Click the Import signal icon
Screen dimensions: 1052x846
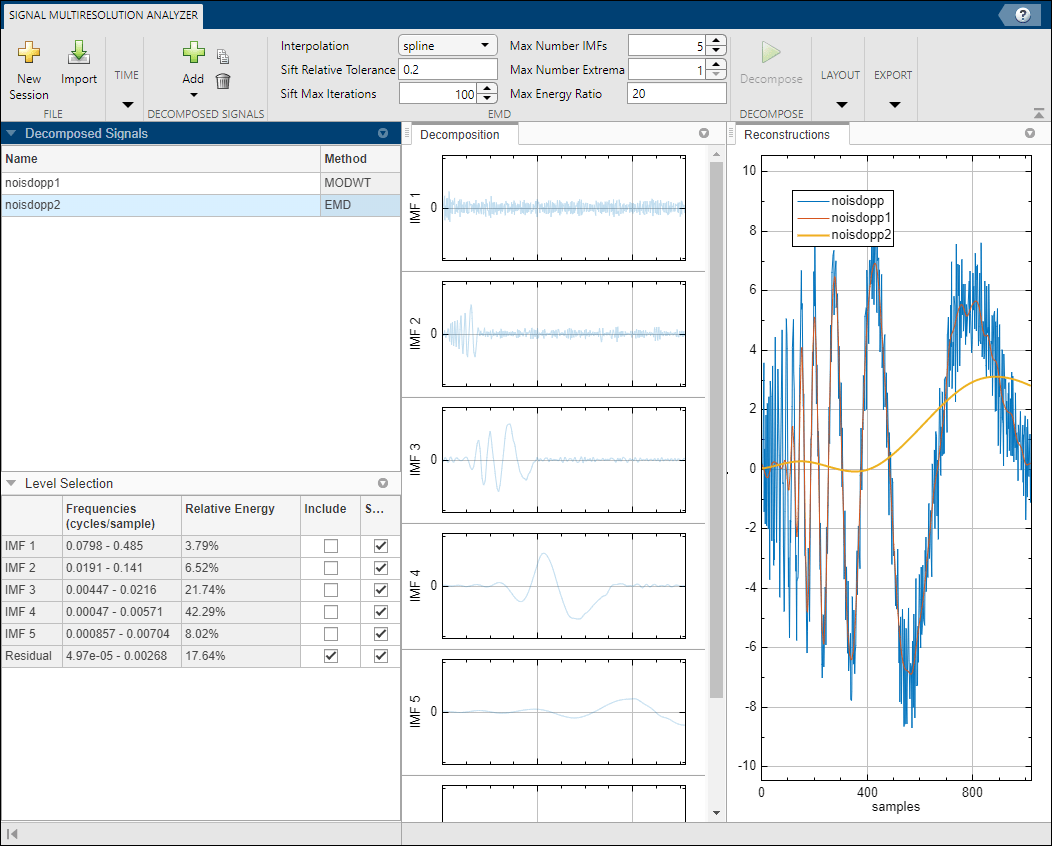coord(79,53)
